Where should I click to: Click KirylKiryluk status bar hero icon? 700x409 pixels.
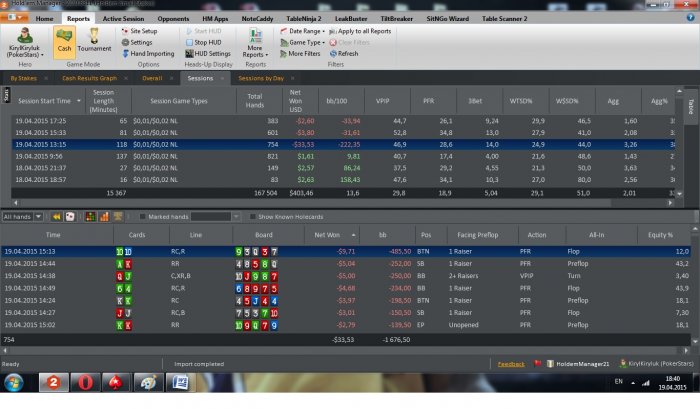[623, 364]
